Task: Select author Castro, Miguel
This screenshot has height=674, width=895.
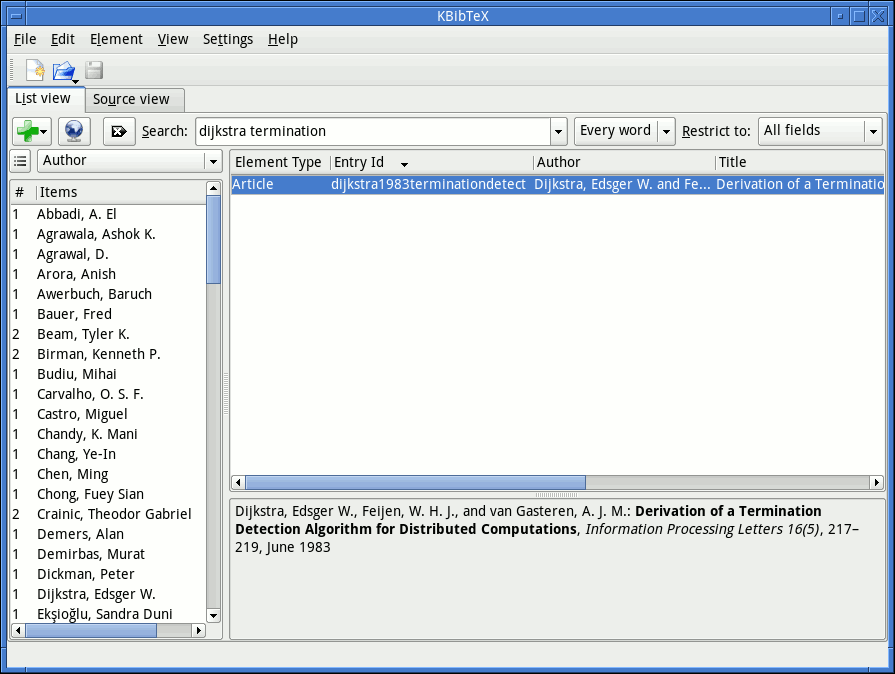Action: [108, 414]
